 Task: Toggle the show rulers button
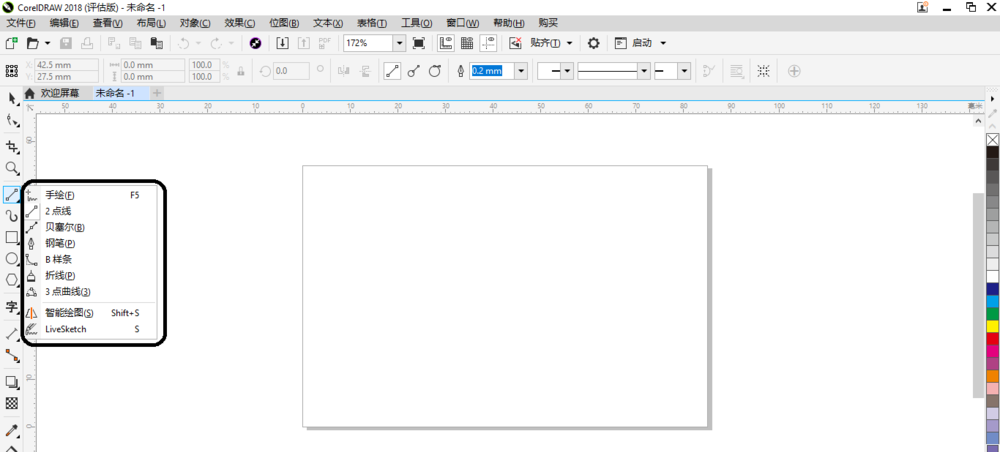point(445,44)
